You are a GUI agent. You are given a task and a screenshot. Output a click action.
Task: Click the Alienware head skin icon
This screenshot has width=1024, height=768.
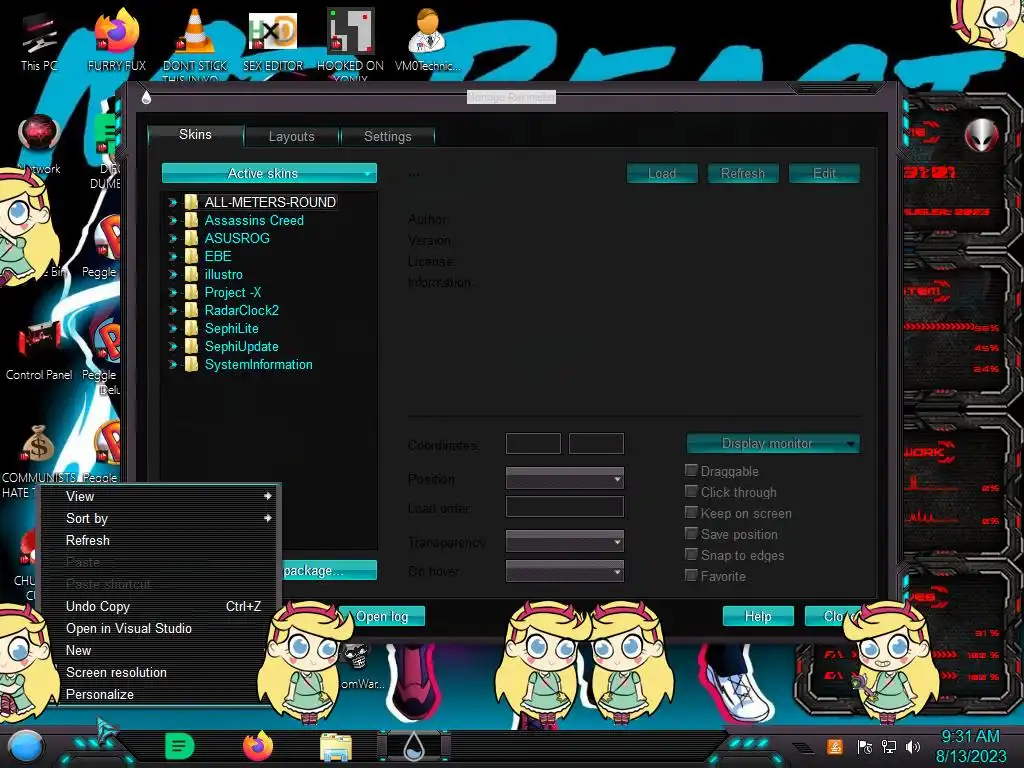pyautogui.click(x=982, y=135)
